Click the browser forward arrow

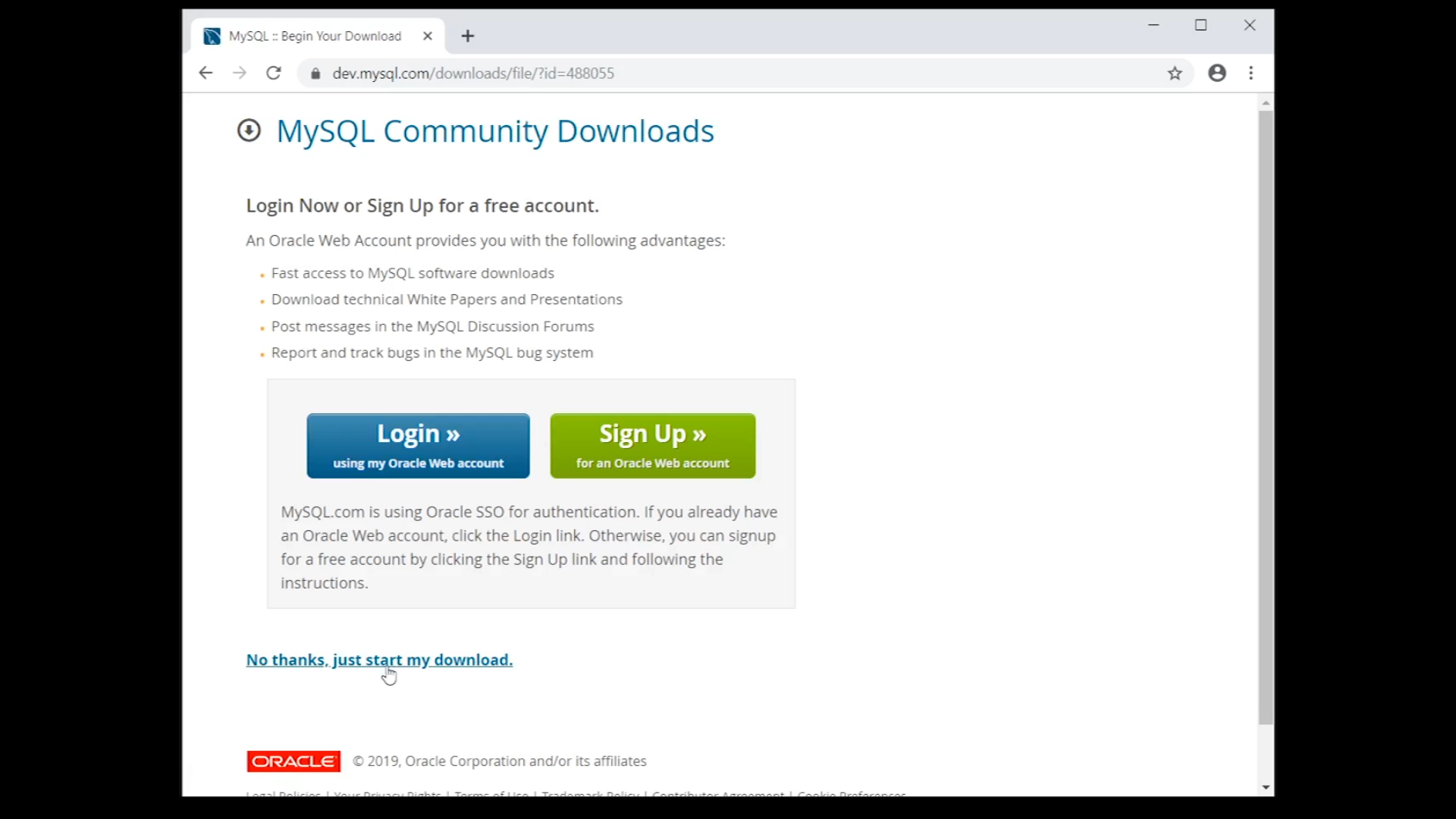pos(240,73)
